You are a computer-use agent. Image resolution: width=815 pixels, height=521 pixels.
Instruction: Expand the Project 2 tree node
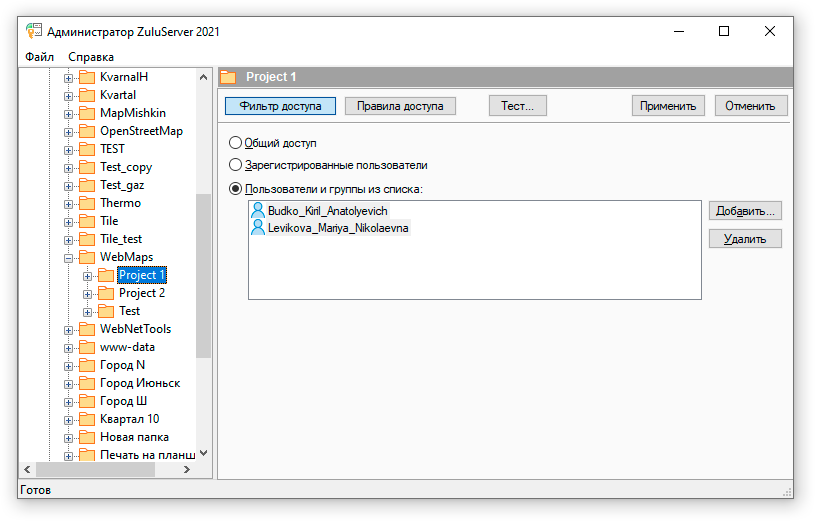coord(88,293)
